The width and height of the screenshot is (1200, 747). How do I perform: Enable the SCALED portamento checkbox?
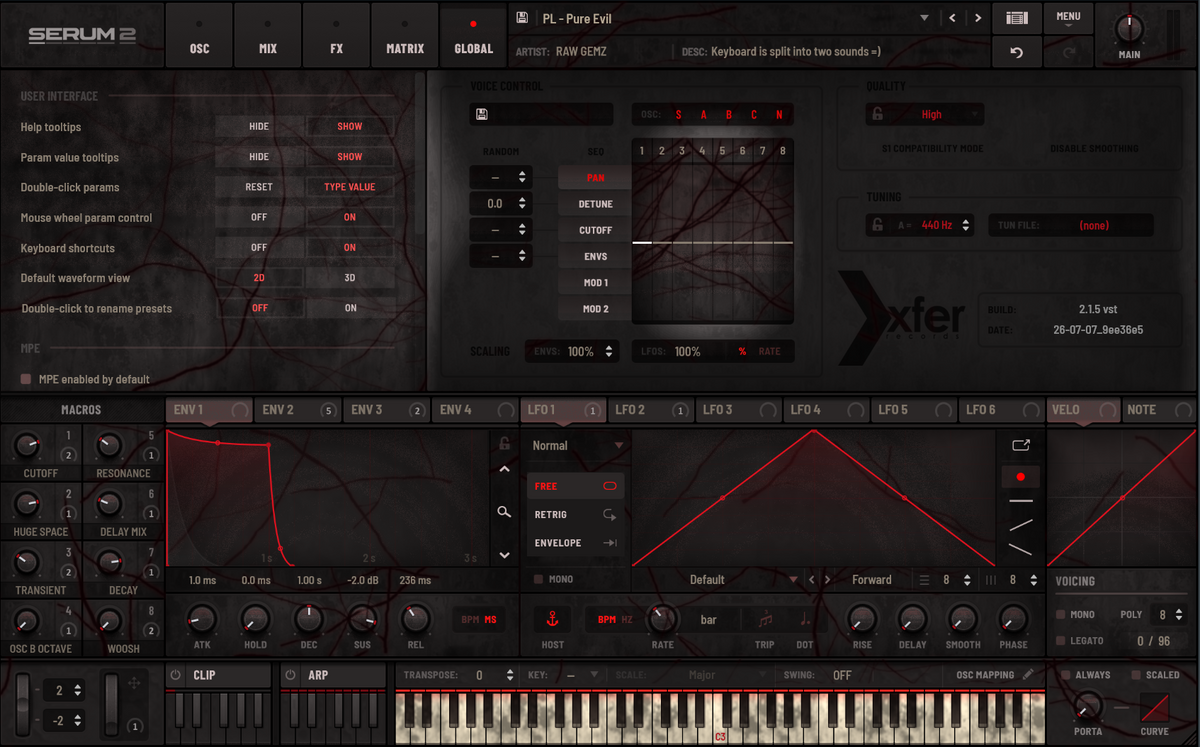pyautogui.click(x=1136, y=675)
